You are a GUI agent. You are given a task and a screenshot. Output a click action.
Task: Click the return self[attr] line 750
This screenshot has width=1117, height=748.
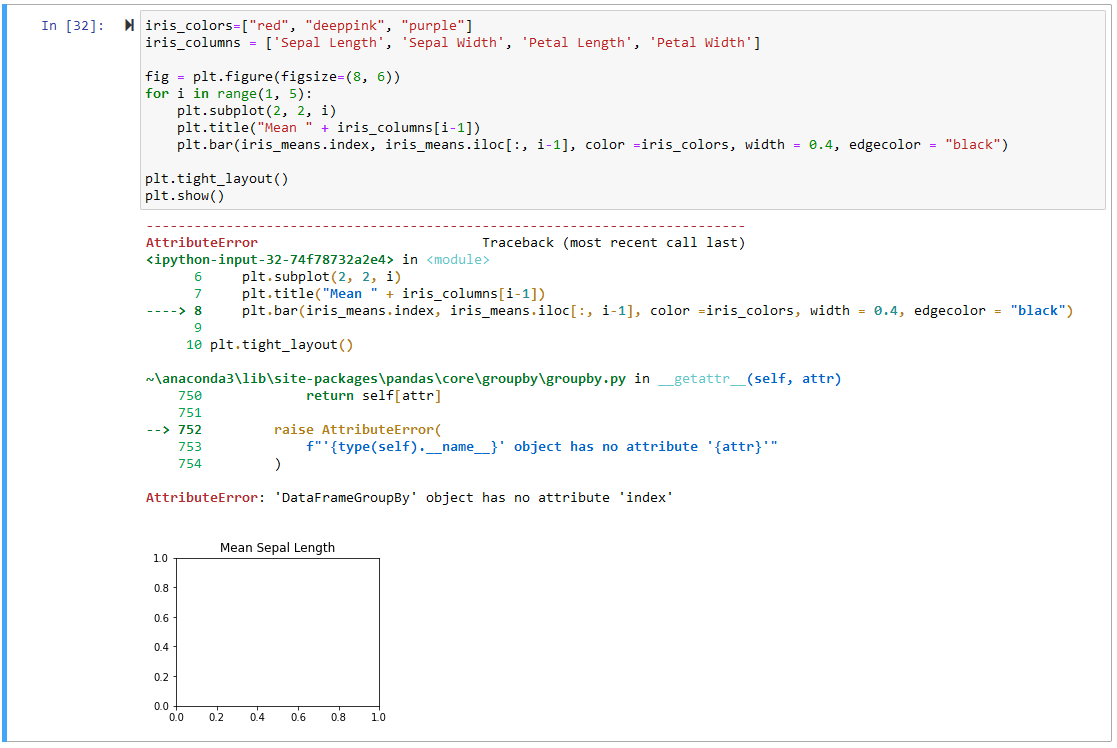[373, 395]
